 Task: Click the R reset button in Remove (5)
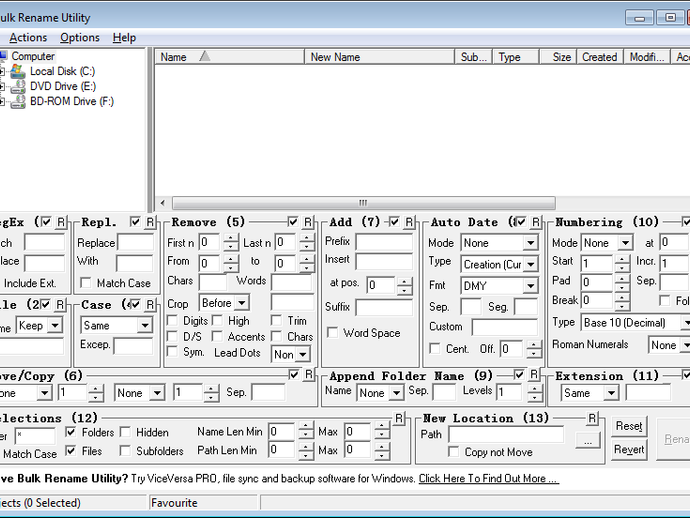[x=308, y=222]
